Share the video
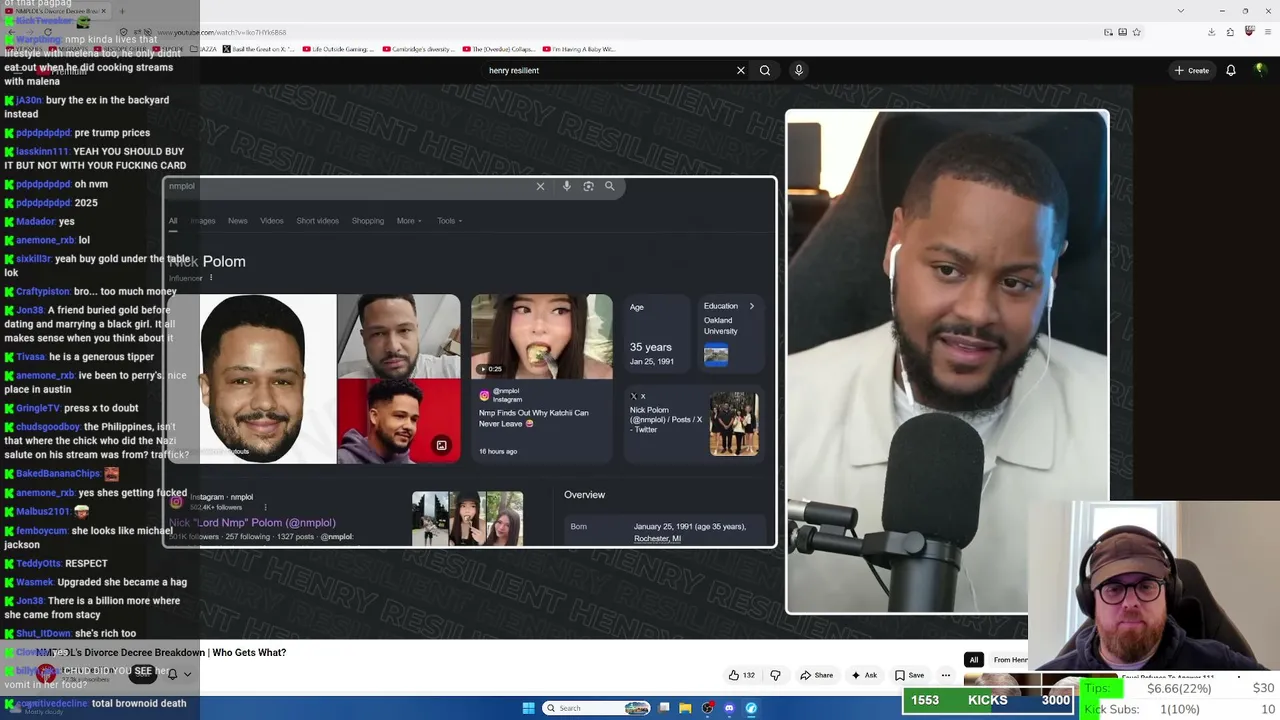 click(816, 675)
